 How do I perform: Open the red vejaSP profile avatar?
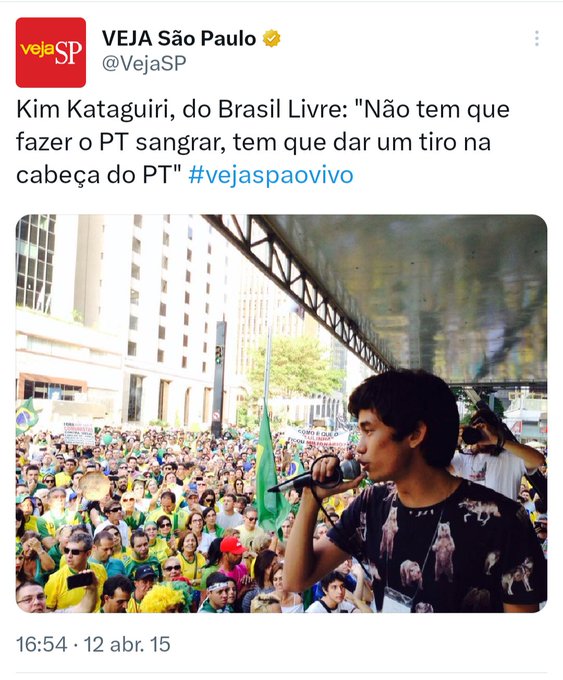[51, 52]
